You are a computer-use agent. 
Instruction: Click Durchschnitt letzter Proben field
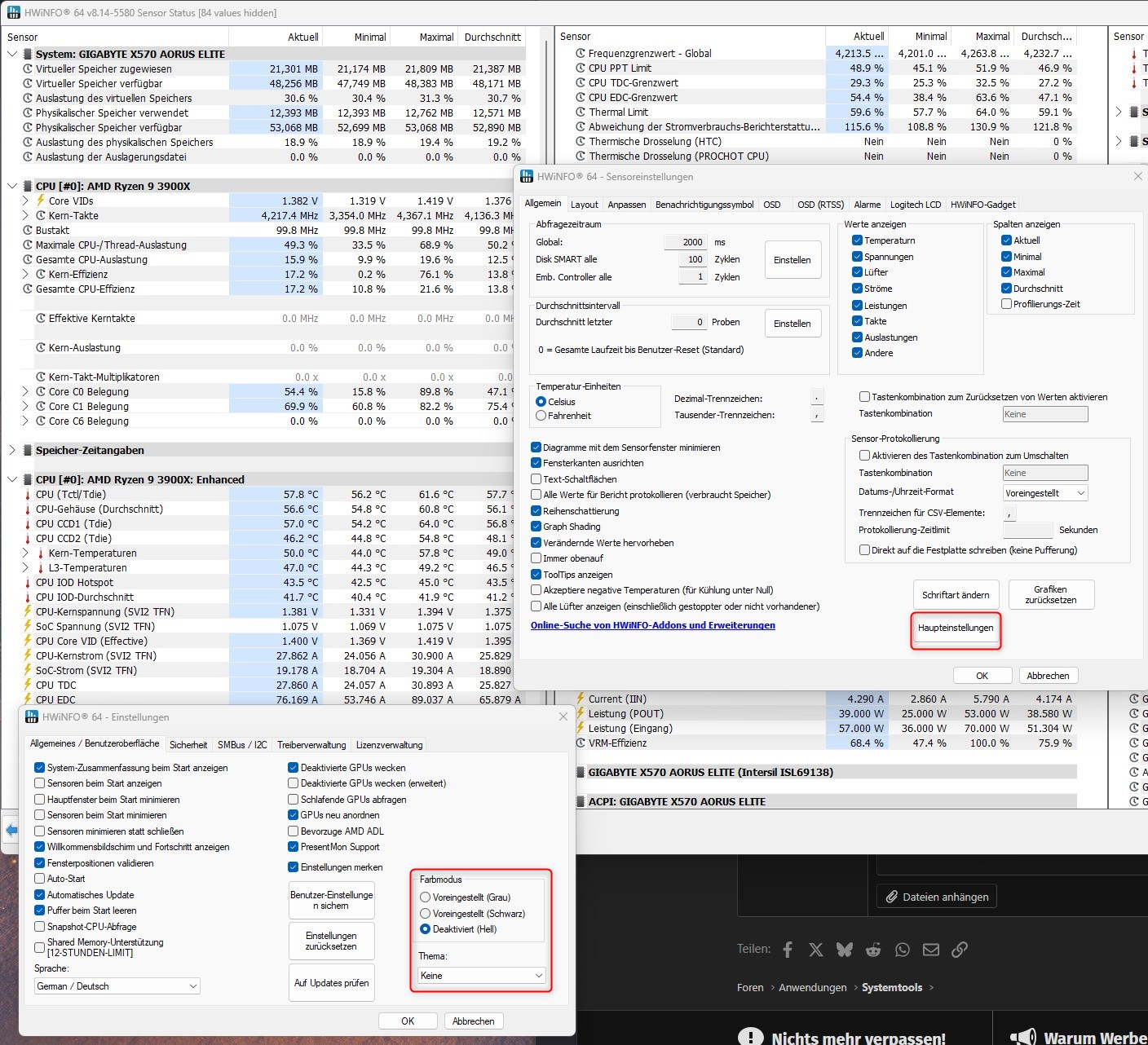click(688, 322)
